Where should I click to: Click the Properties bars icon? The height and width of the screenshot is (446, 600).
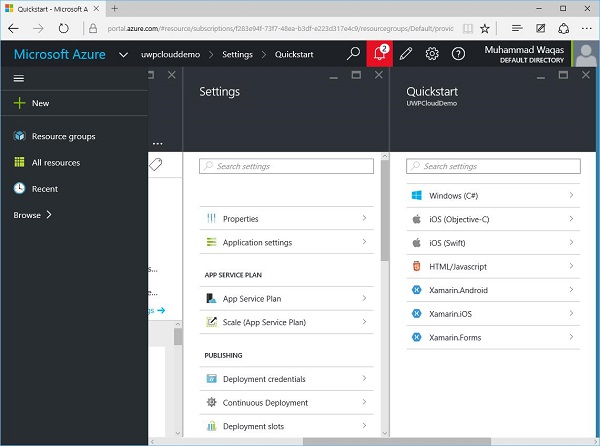[211, 218]
